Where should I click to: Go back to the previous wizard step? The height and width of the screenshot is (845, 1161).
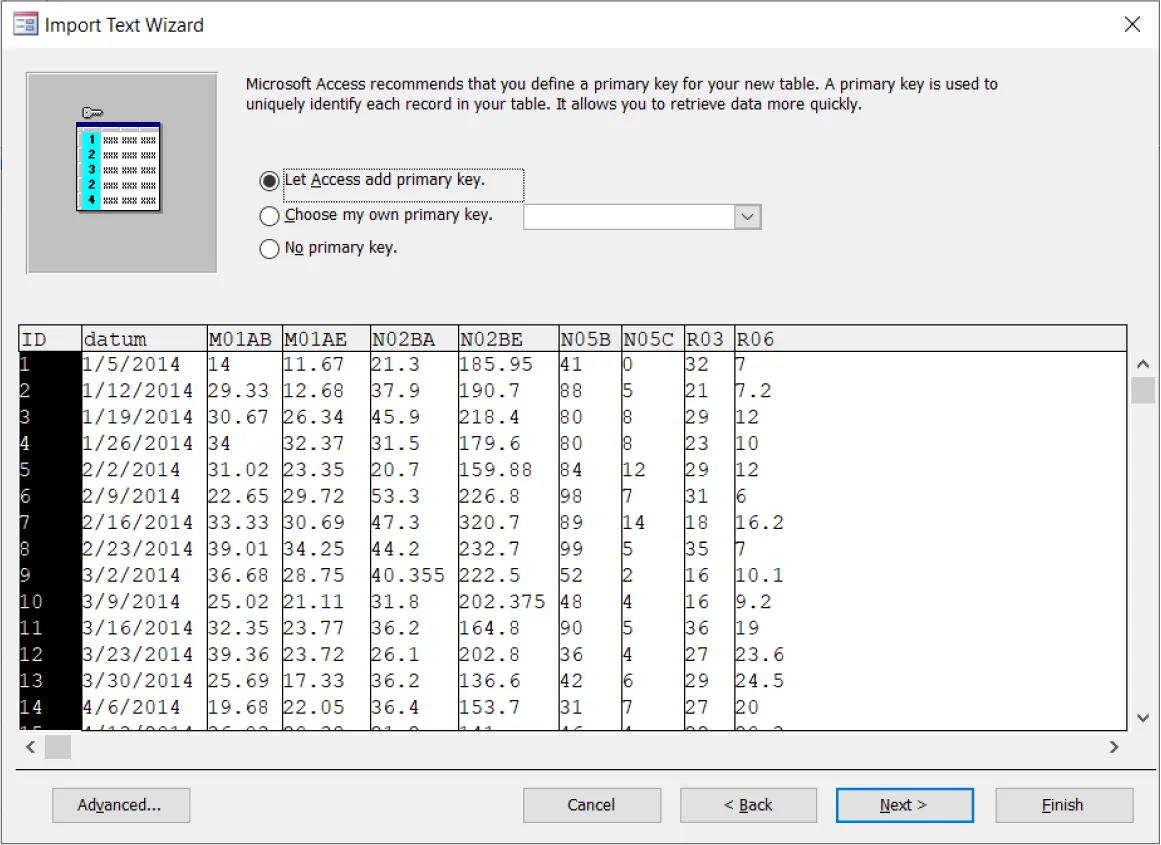click(x=748, y=805)
